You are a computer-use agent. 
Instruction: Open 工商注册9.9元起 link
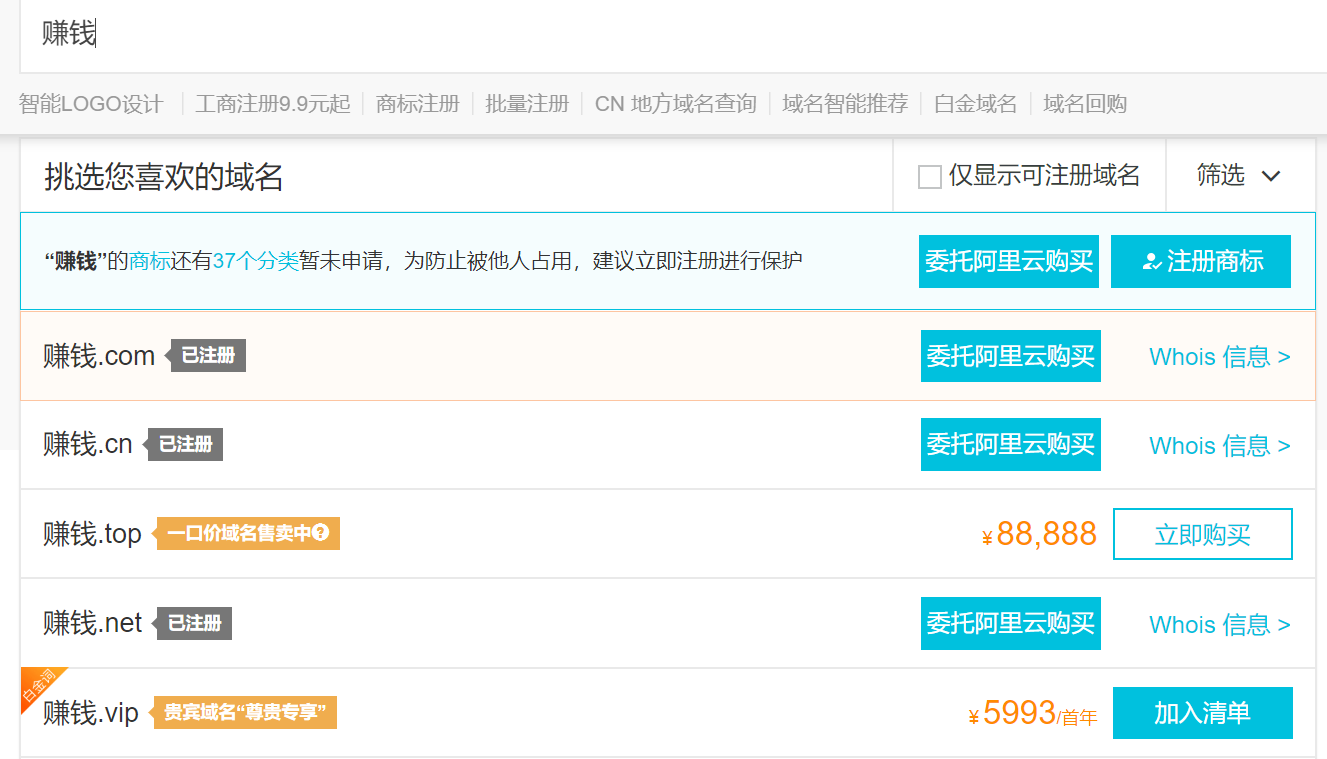(x=273, y=104)
